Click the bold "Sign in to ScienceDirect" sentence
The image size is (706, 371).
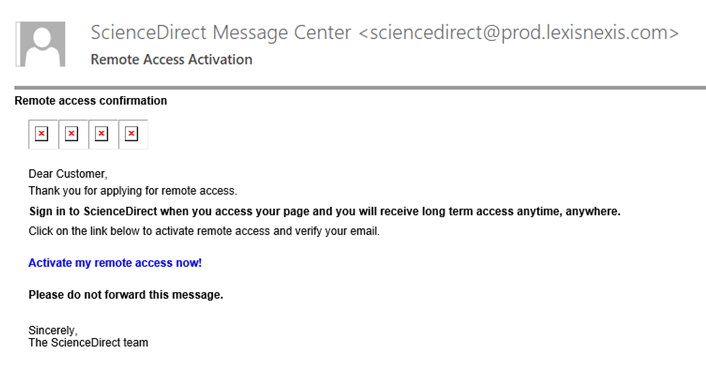tap(325, 211)
